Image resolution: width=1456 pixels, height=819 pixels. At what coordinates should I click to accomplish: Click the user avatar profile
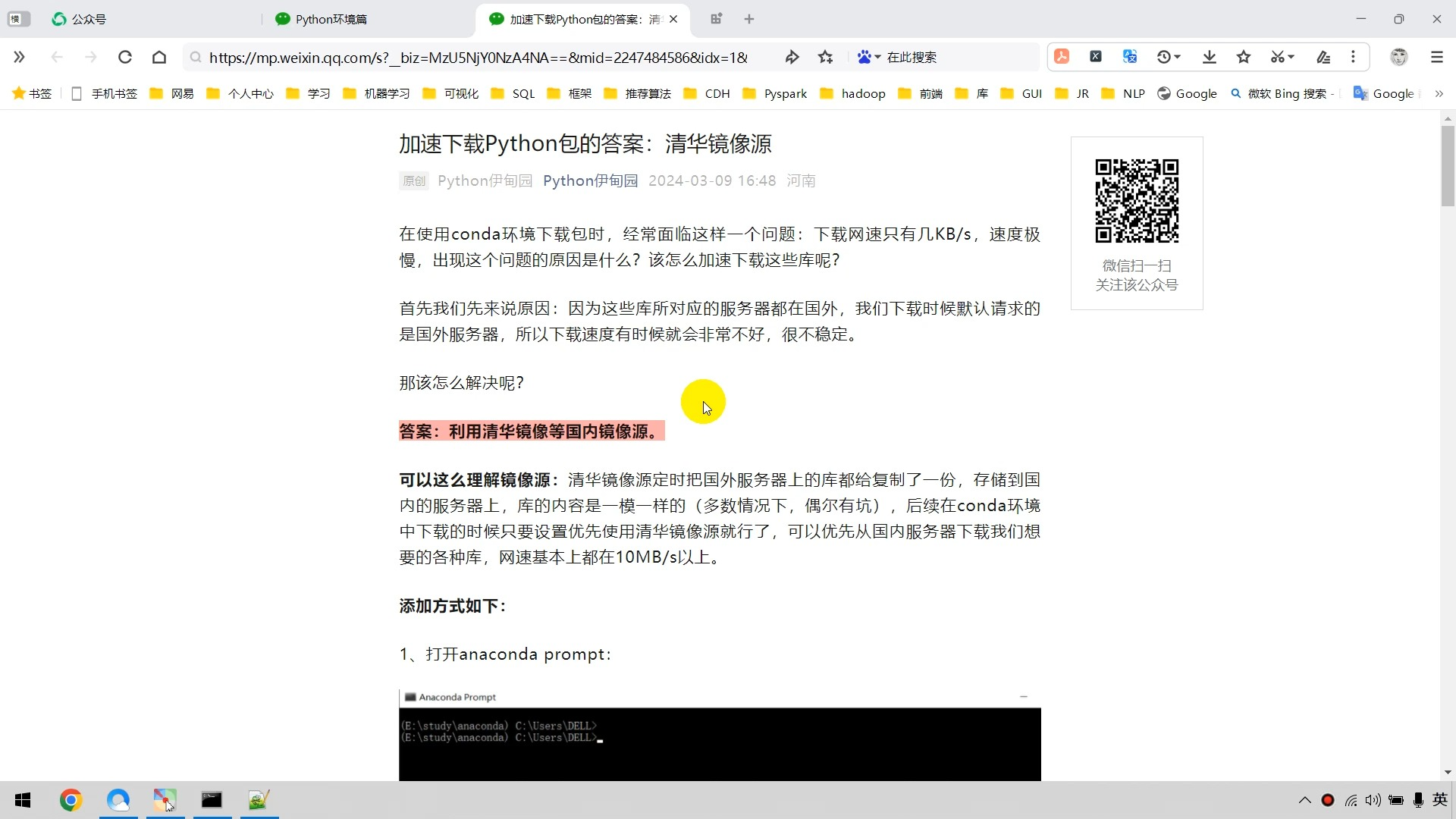click(1399, 57)
